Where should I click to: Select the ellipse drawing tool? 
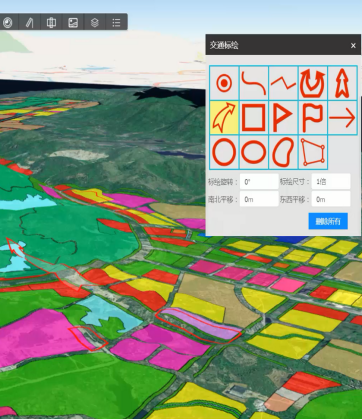(254, 152)
